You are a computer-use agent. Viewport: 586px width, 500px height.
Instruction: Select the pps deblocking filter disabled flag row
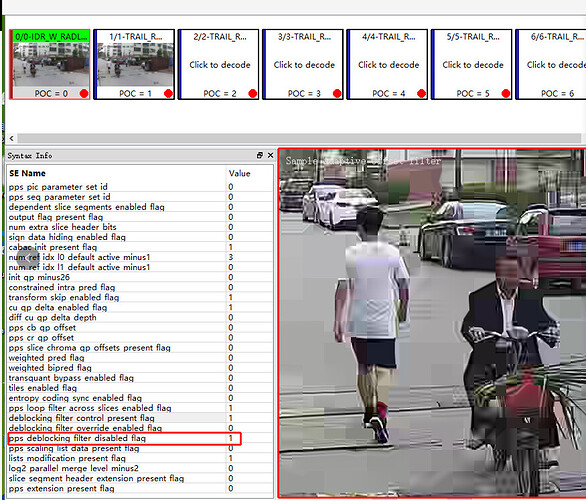coord(124,438)
